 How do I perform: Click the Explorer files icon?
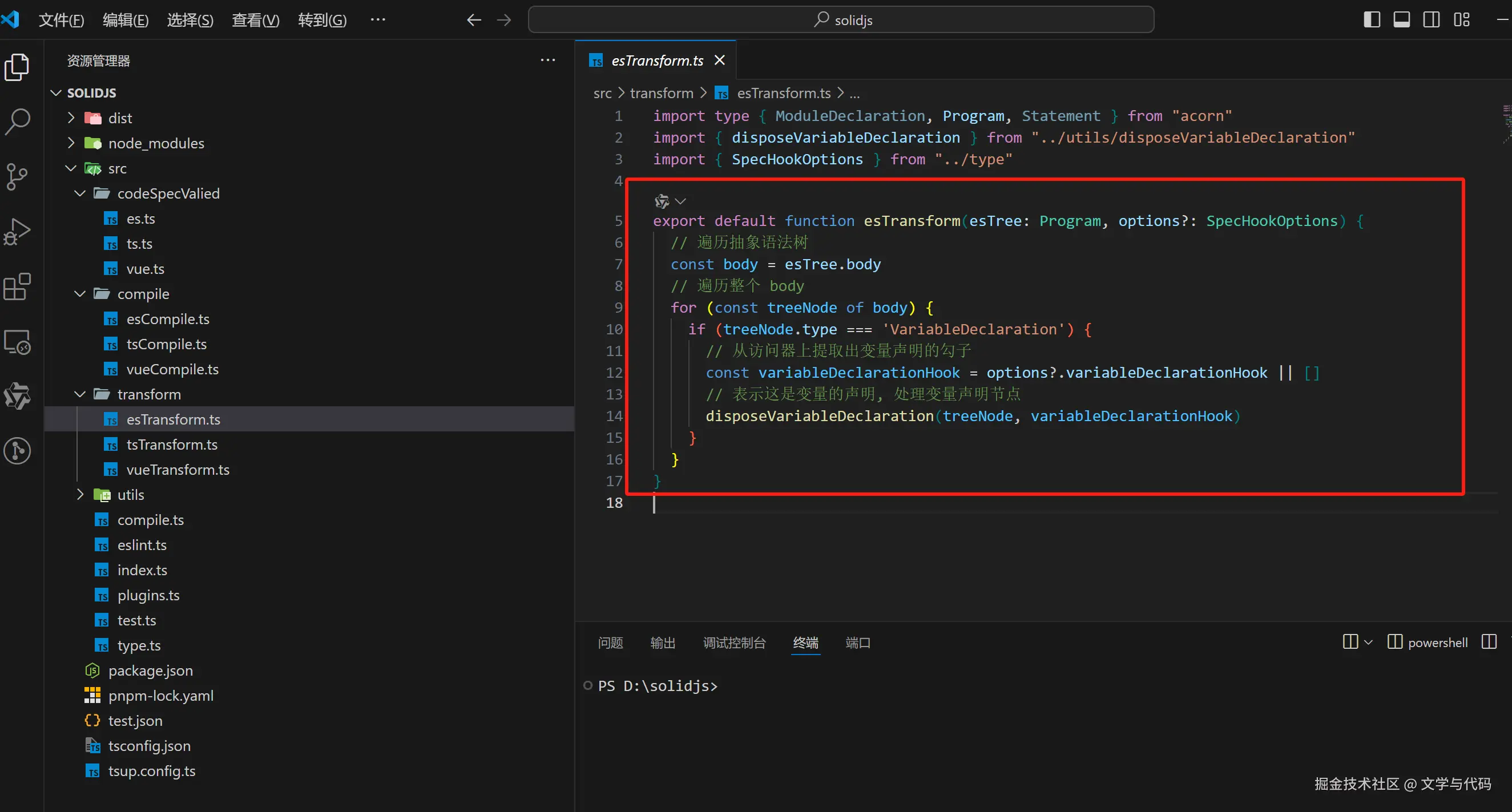[x=18, y=67]
